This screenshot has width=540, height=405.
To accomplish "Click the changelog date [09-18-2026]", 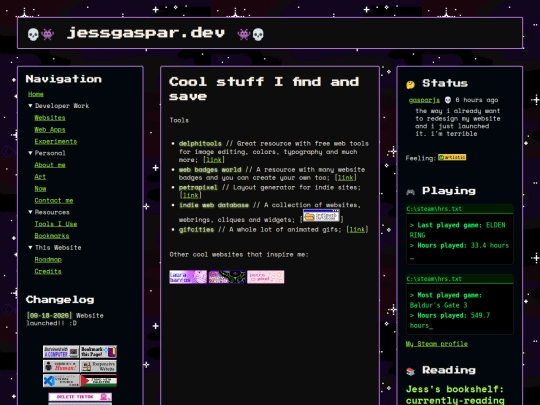I will (x=49, y=315).
